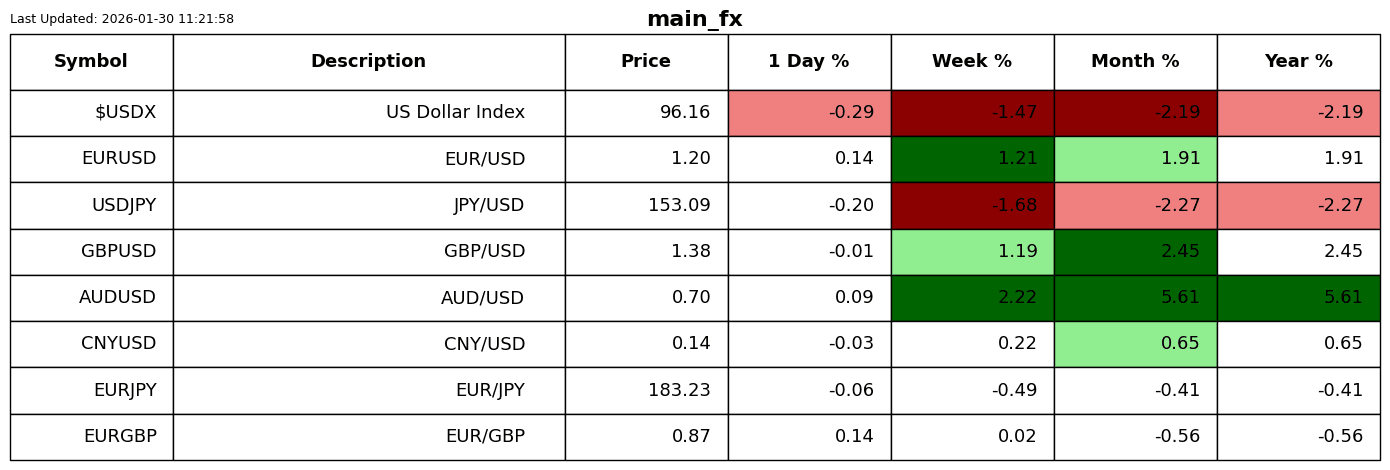
Task: Click the dark red -1.68 Week cell
Action: pyautogui.click(x=972, y=206)
